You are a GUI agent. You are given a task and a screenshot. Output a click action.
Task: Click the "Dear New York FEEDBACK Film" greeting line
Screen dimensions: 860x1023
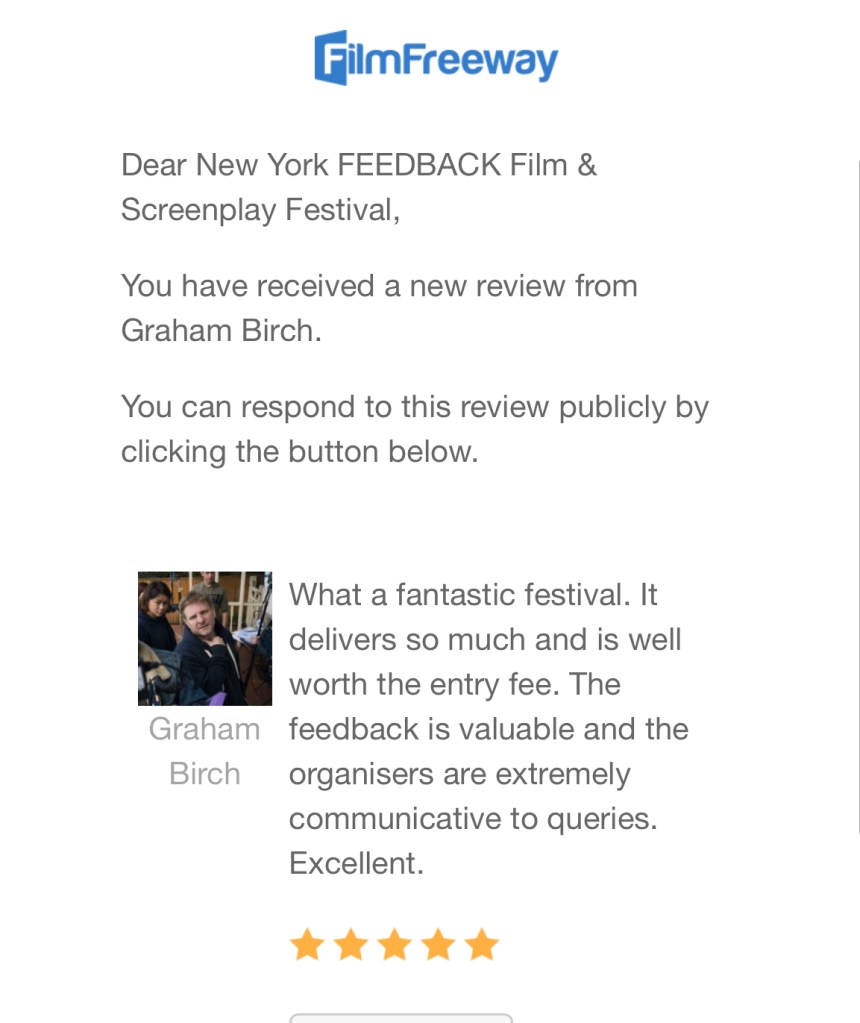(x=358, y=165)
